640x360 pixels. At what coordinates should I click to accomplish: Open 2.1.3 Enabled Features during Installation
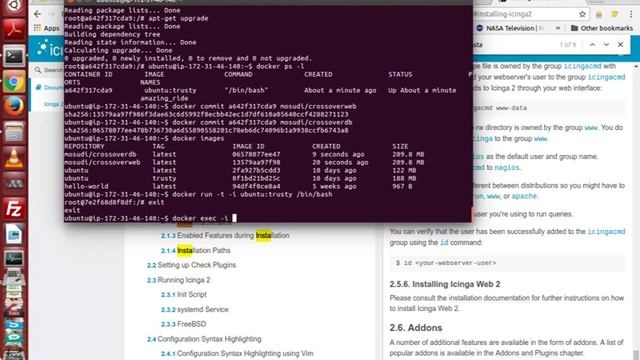(225, 236)
